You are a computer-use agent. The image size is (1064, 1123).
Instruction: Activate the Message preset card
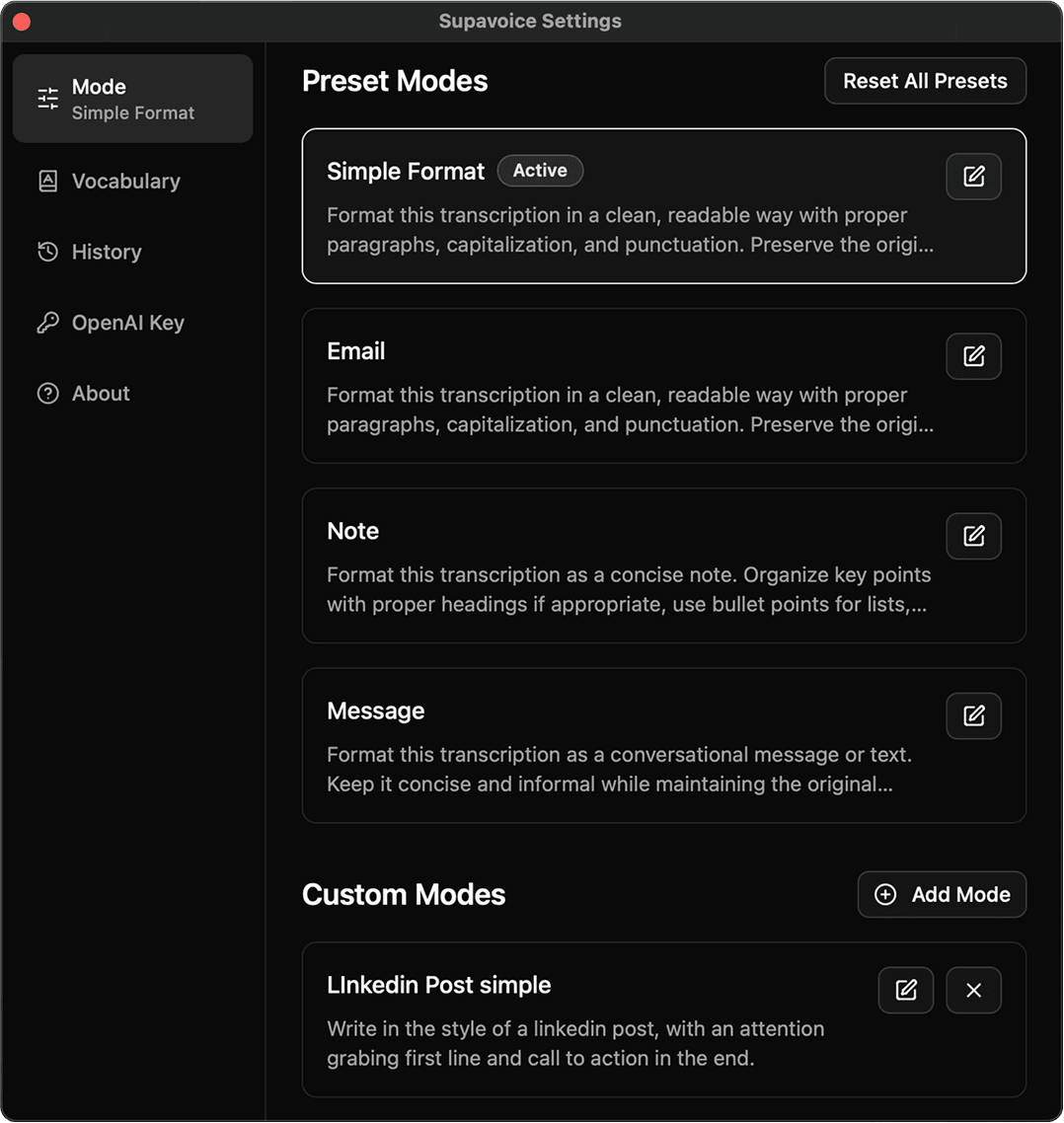click(x=663, y=746)
